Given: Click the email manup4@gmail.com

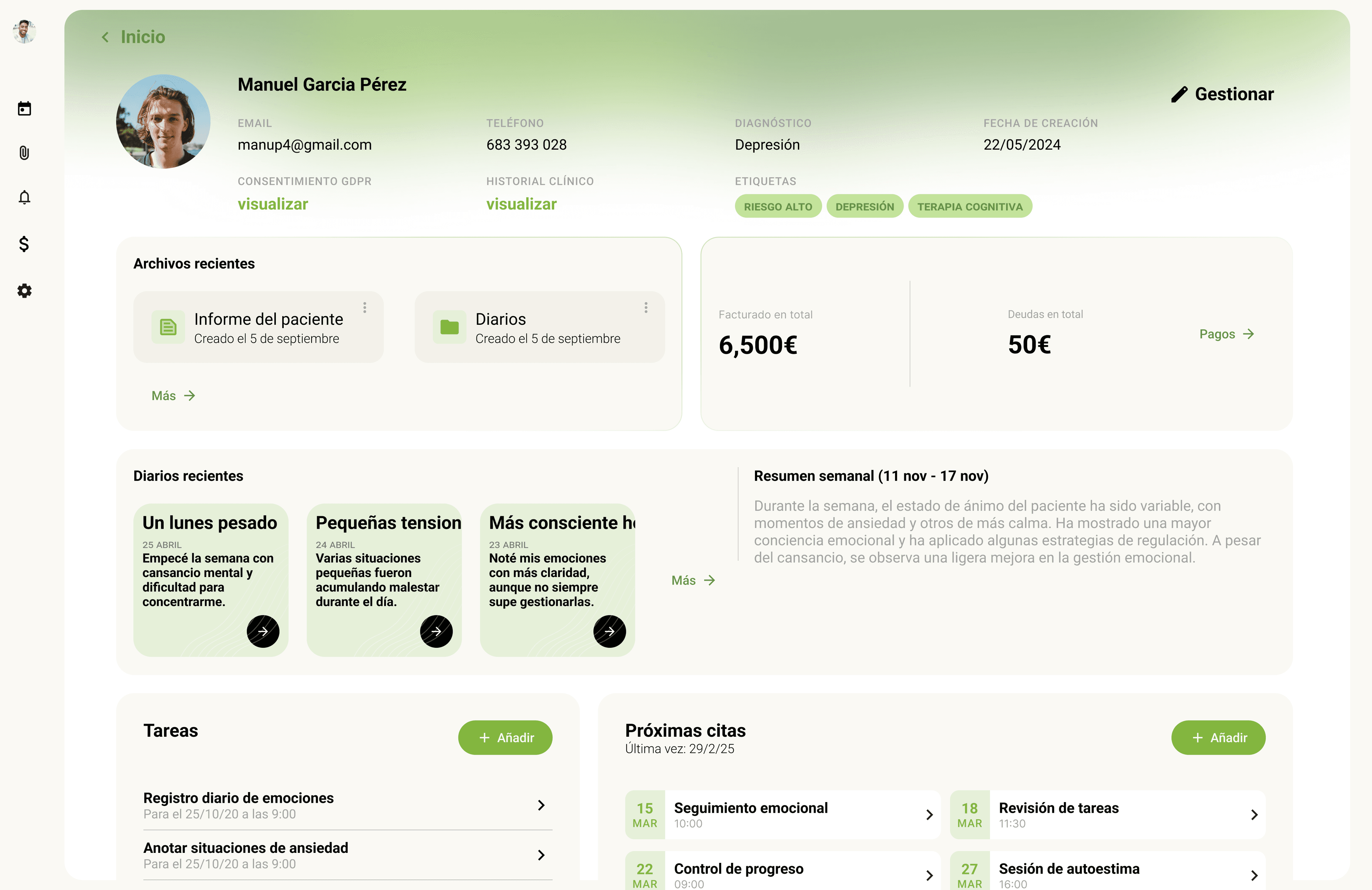Looking at the screenshot, I should click(305, 145).
